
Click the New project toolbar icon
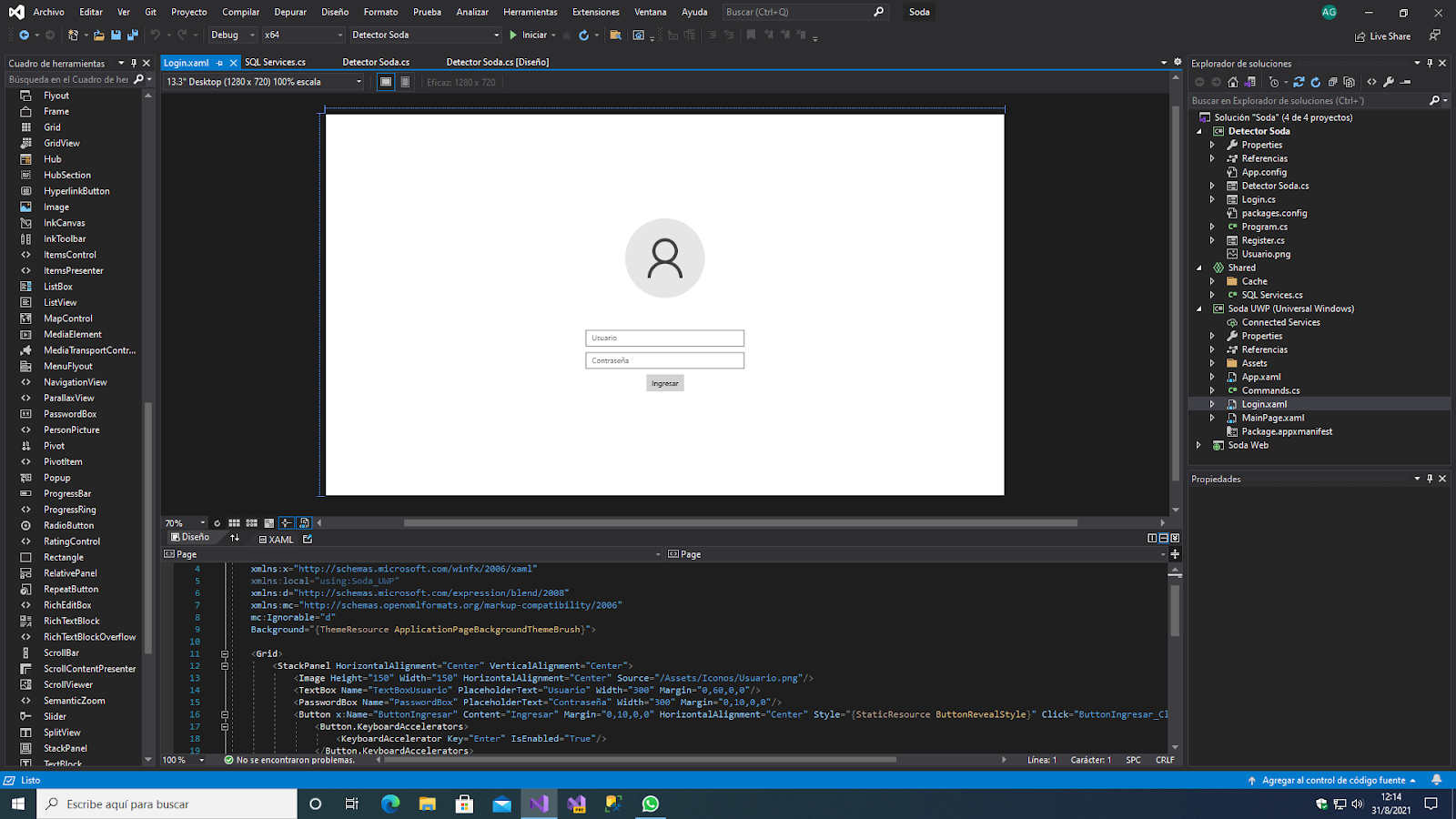click(x=73, y=35)
